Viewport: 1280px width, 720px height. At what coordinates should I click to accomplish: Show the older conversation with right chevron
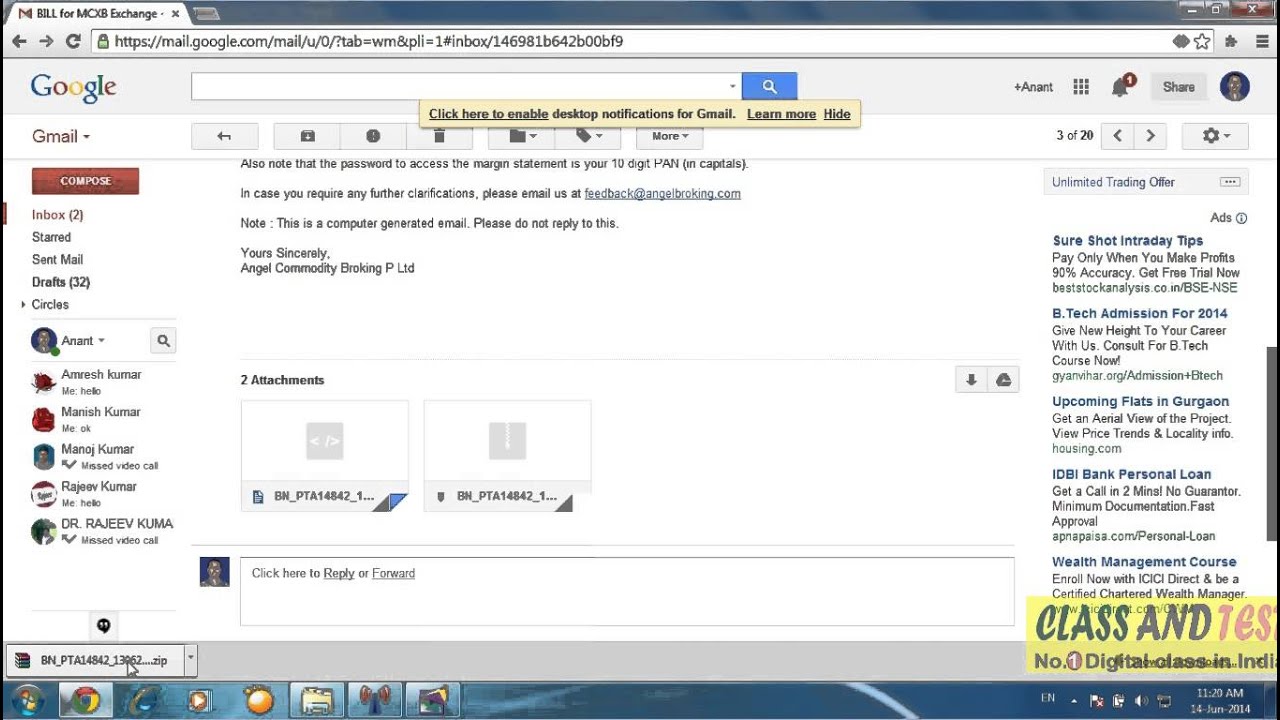(x=1150, y=136)
